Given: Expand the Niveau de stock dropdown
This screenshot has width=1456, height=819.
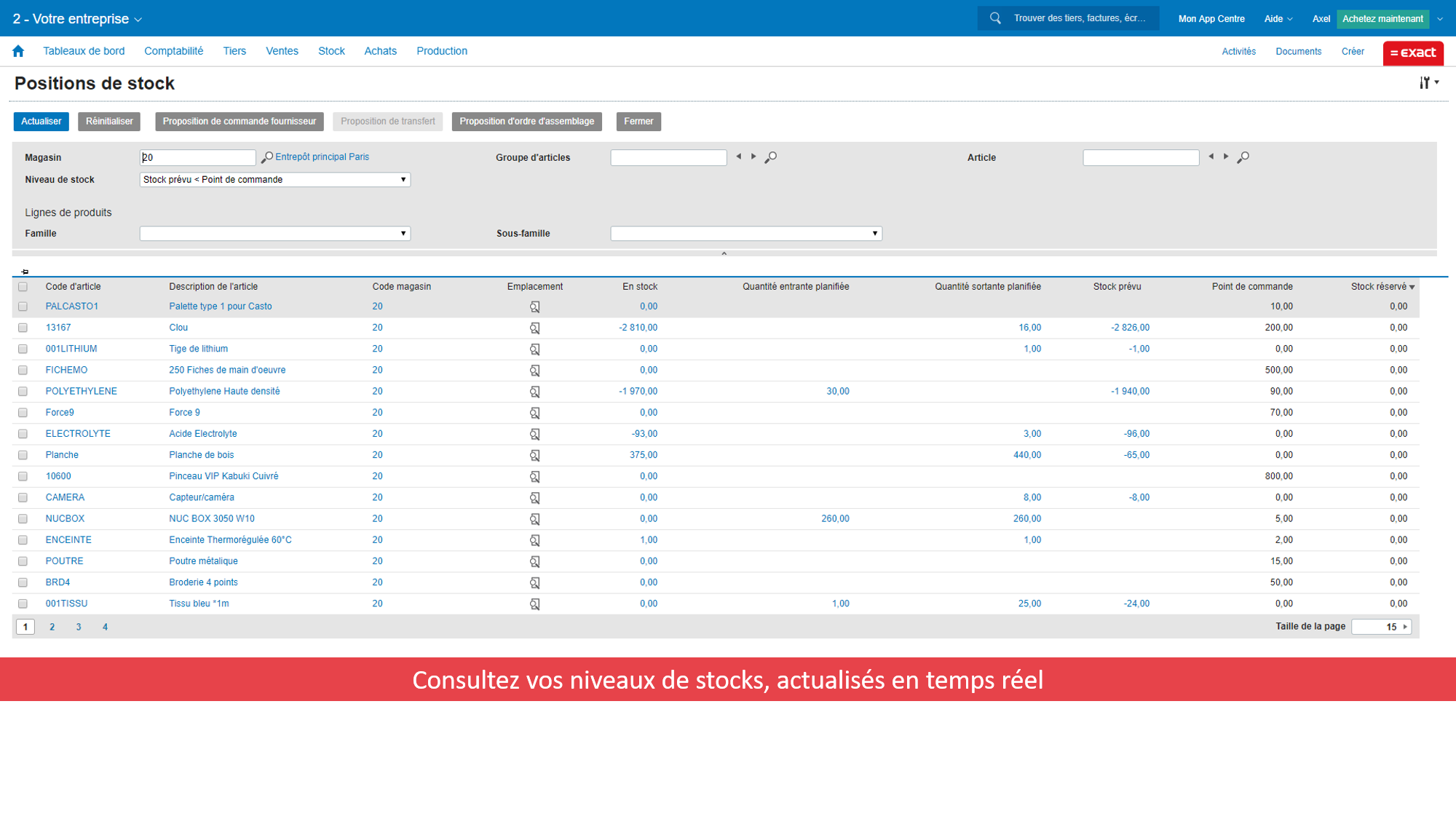Looking at the screenshot, I should [404, 179].
